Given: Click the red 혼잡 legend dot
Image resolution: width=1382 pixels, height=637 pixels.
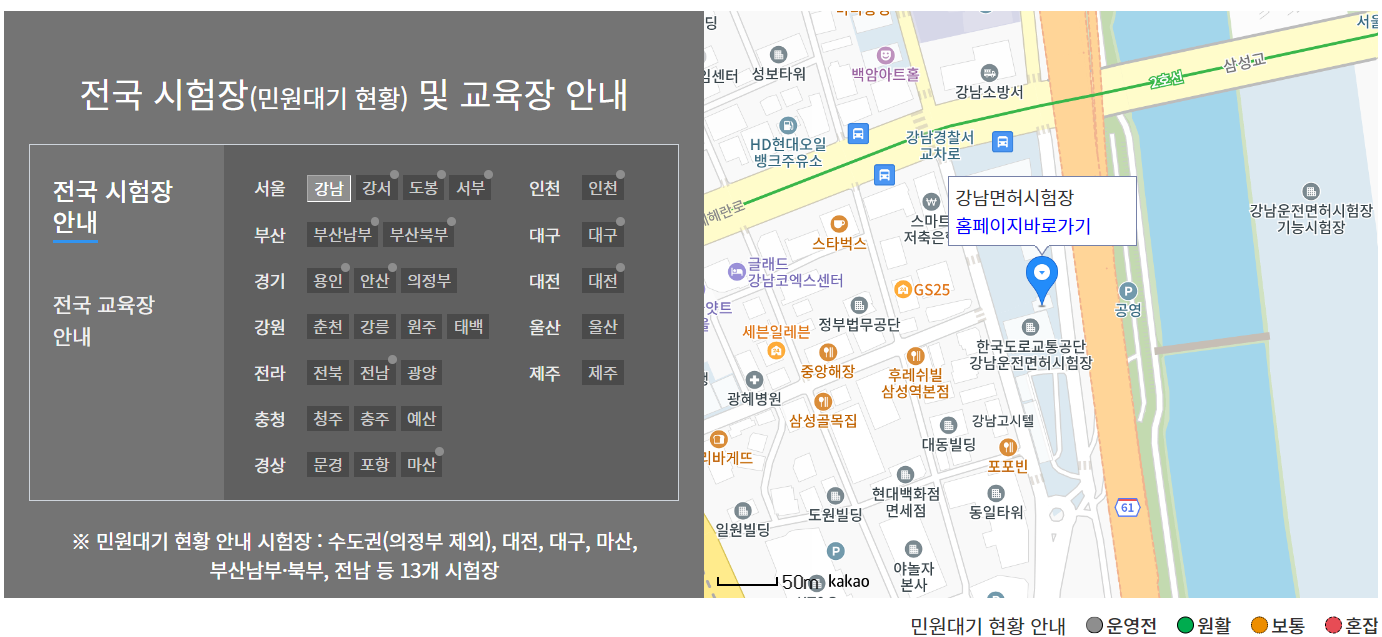Looking at the screenshot, I should tap(1333, 626).
